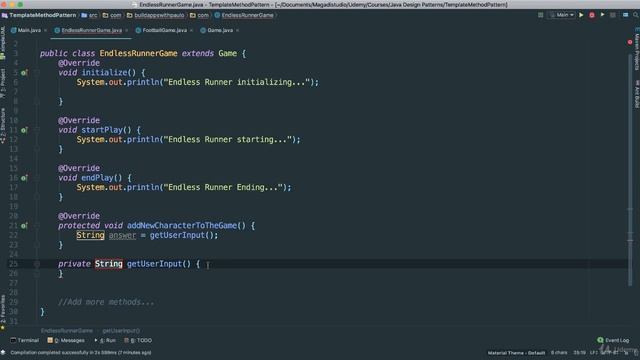The height and width of the screenshot is (360, 640).
Task: Click the cursor position indicator in status bar
Action: [x=580, y=353]
